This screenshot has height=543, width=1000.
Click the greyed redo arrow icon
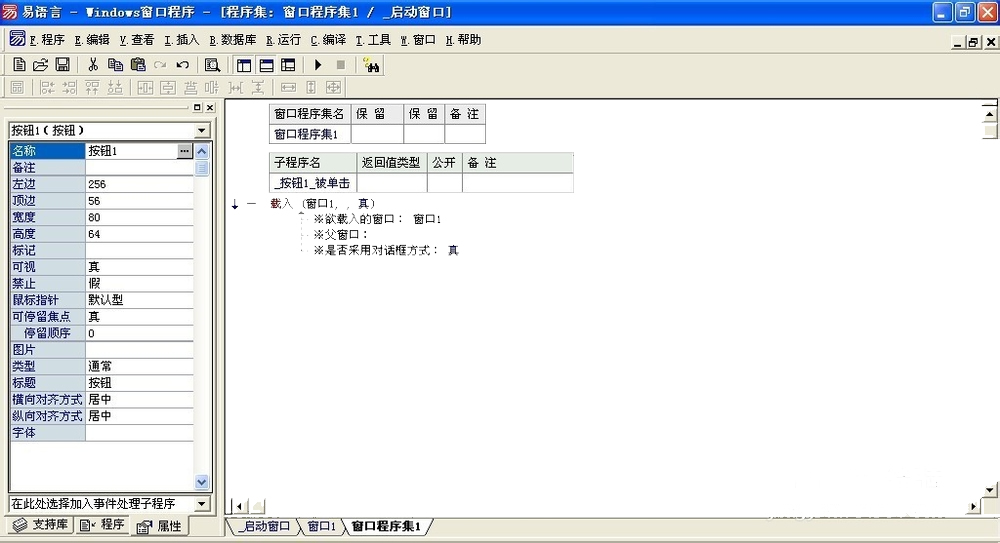pos(160,64)
